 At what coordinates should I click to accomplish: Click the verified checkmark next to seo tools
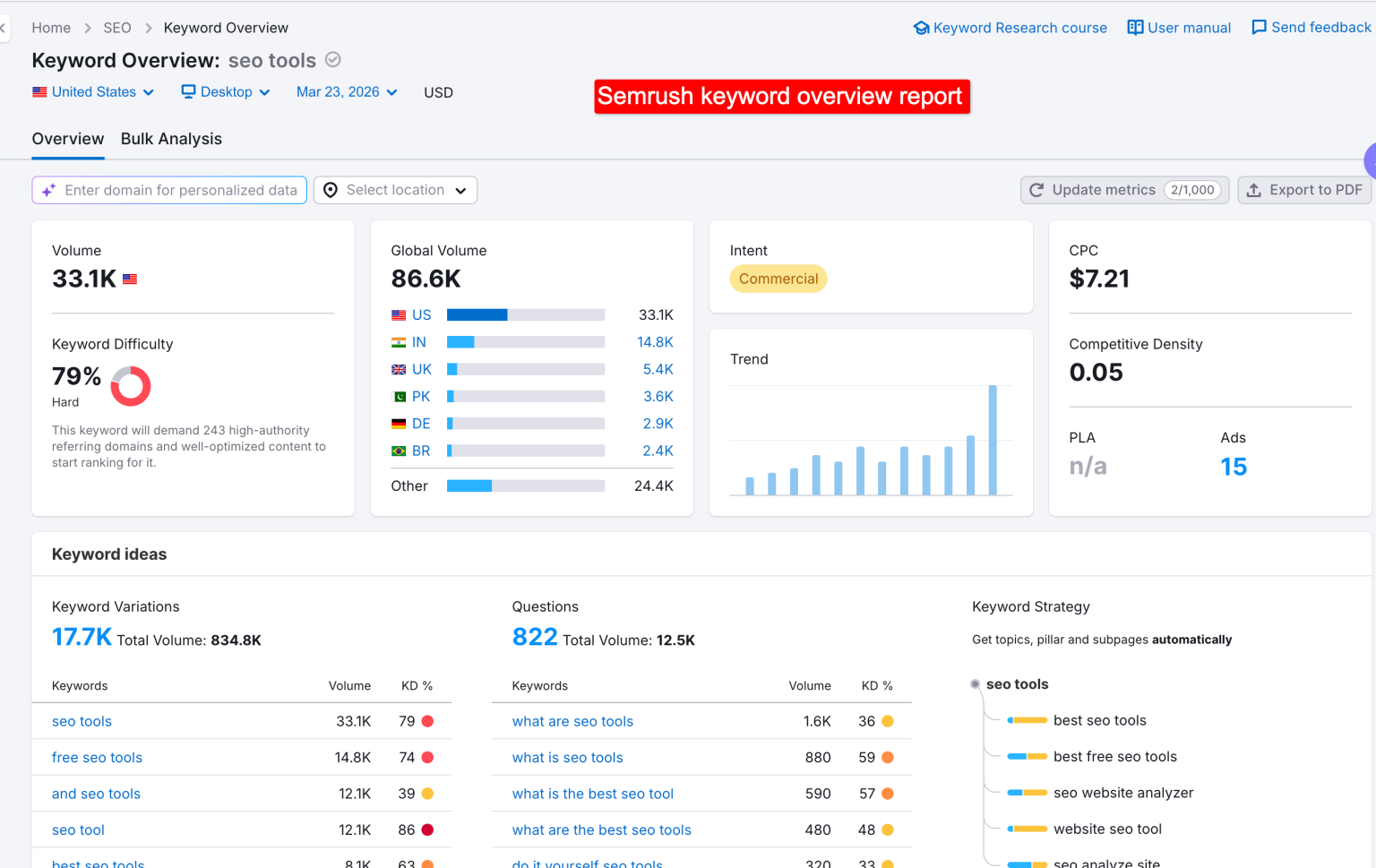pos(332,59)
